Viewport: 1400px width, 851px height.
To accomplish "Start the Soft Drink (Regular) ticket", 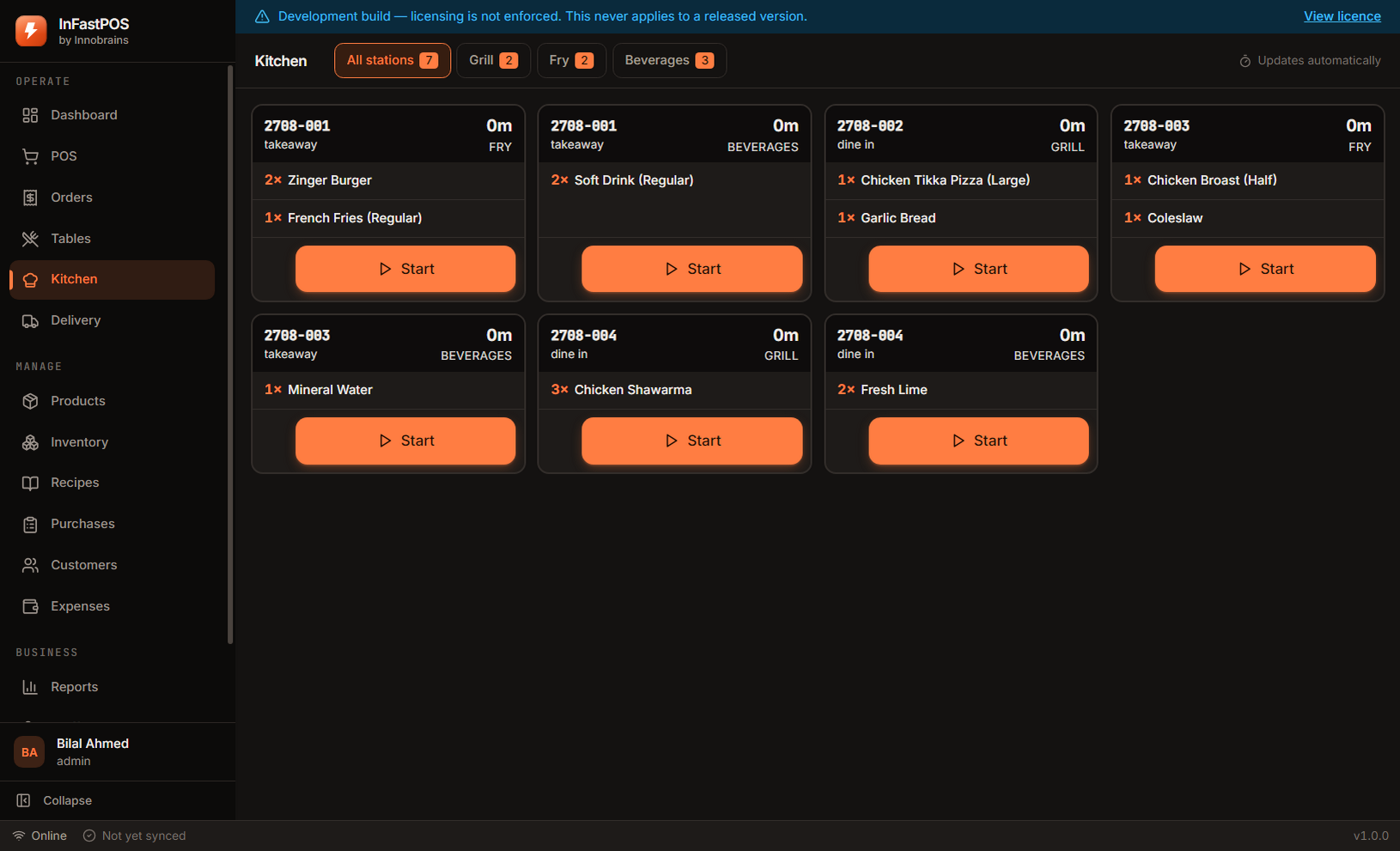I will point(692,269).
